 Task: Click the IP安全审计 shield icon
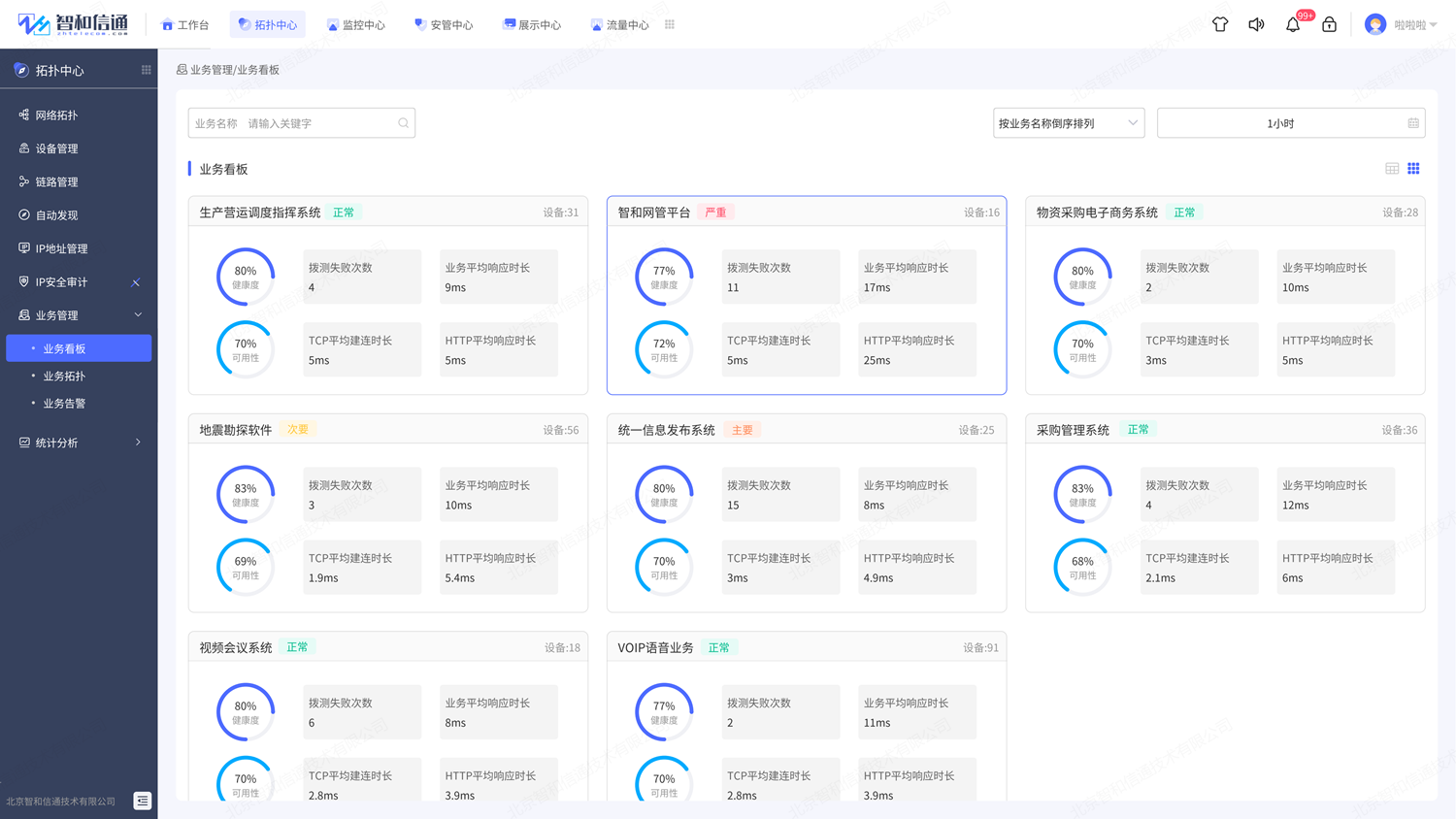(x=23, y=281)
